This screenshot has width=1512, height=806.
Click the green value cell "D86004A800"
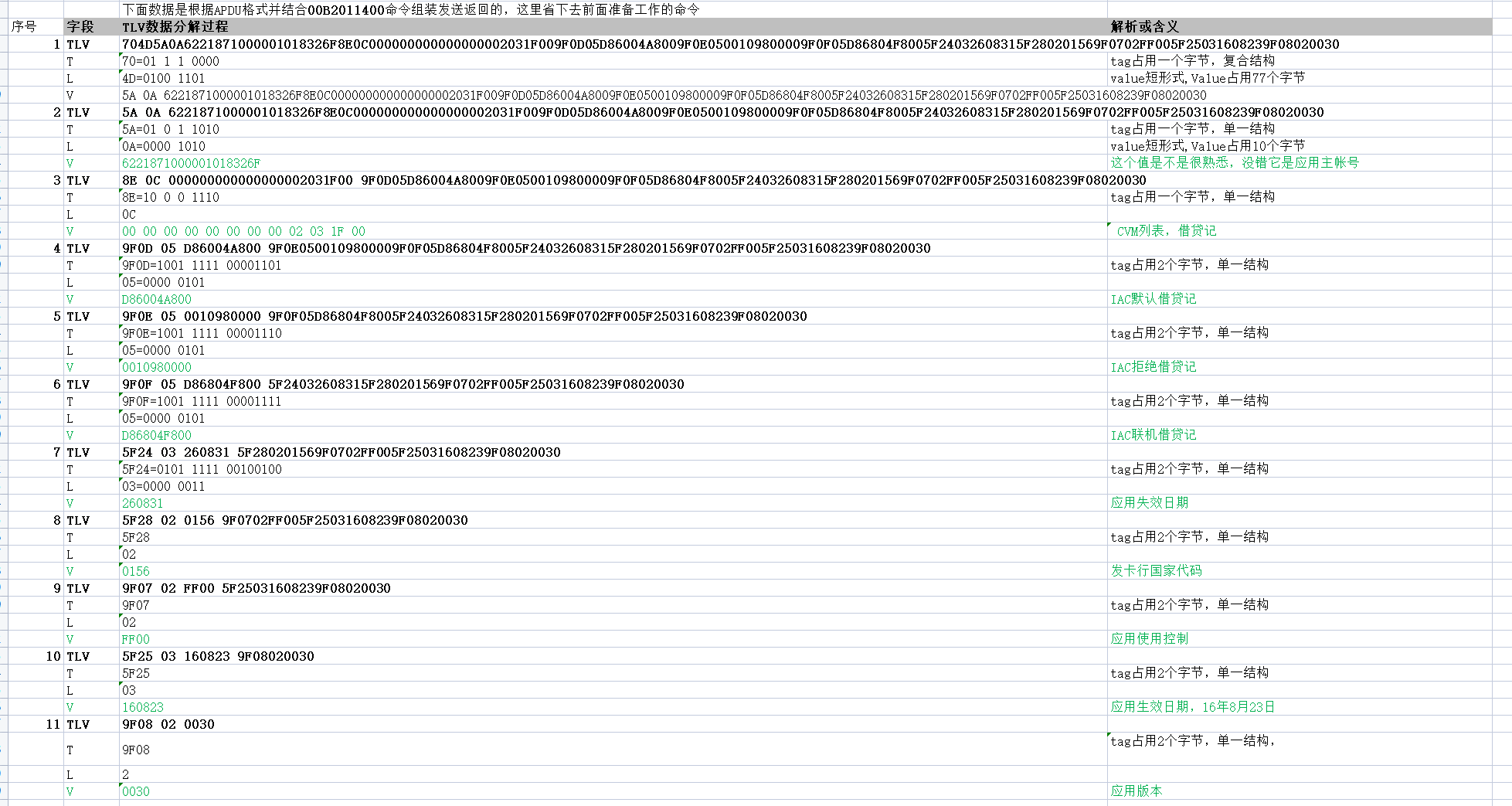tap(157, 300)
